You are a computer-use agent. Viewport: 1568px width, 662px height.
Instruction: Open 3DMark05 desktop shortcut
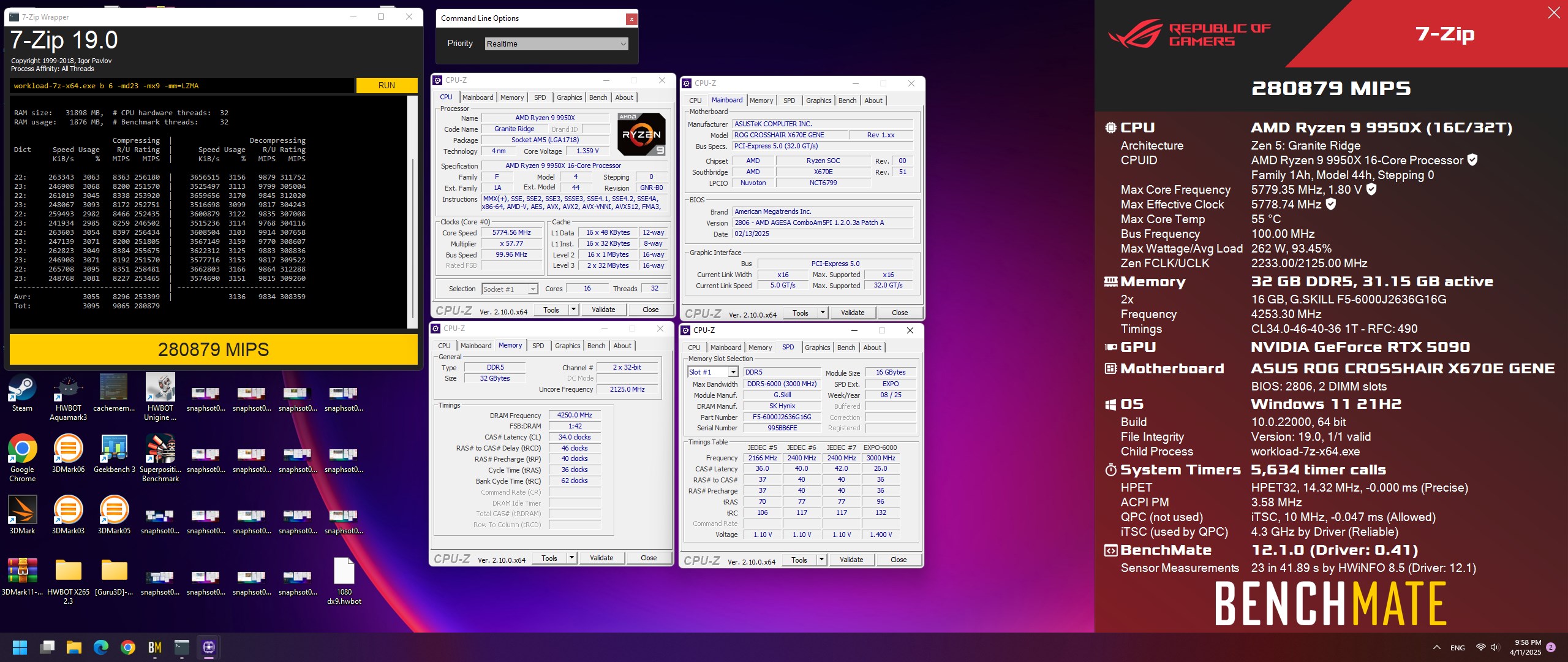coord(114,516)
